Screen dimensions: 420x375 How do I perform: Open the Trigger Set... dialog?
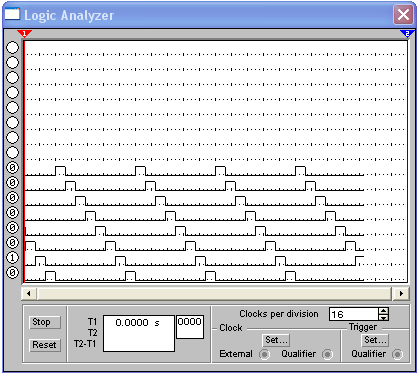(x=375, y=340)
